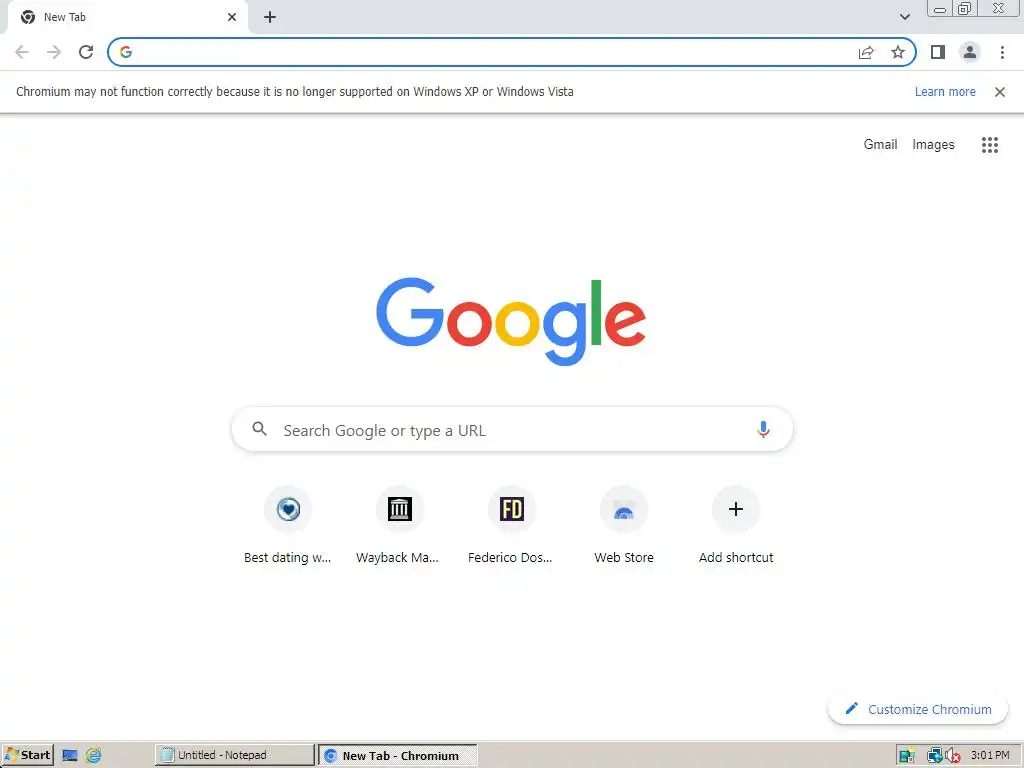Click the Customize Chromium button

918,709
